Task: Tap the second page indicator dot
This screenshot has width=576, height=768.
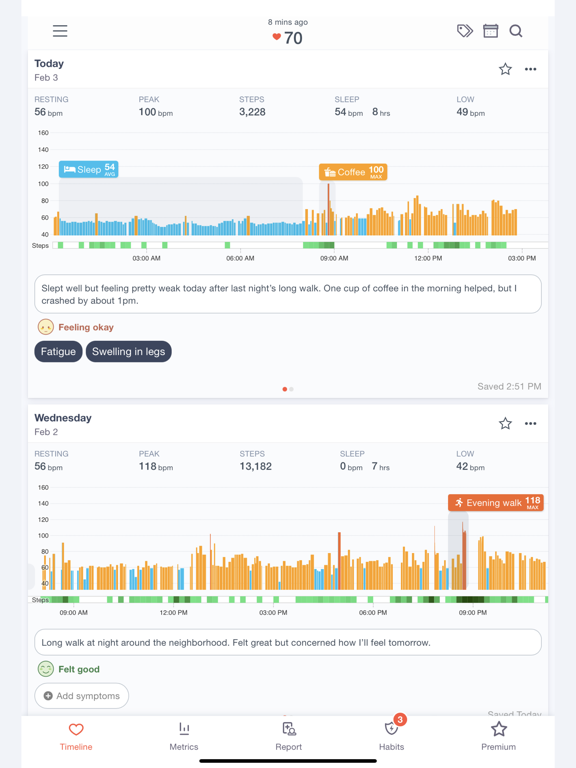Action: 291,389
